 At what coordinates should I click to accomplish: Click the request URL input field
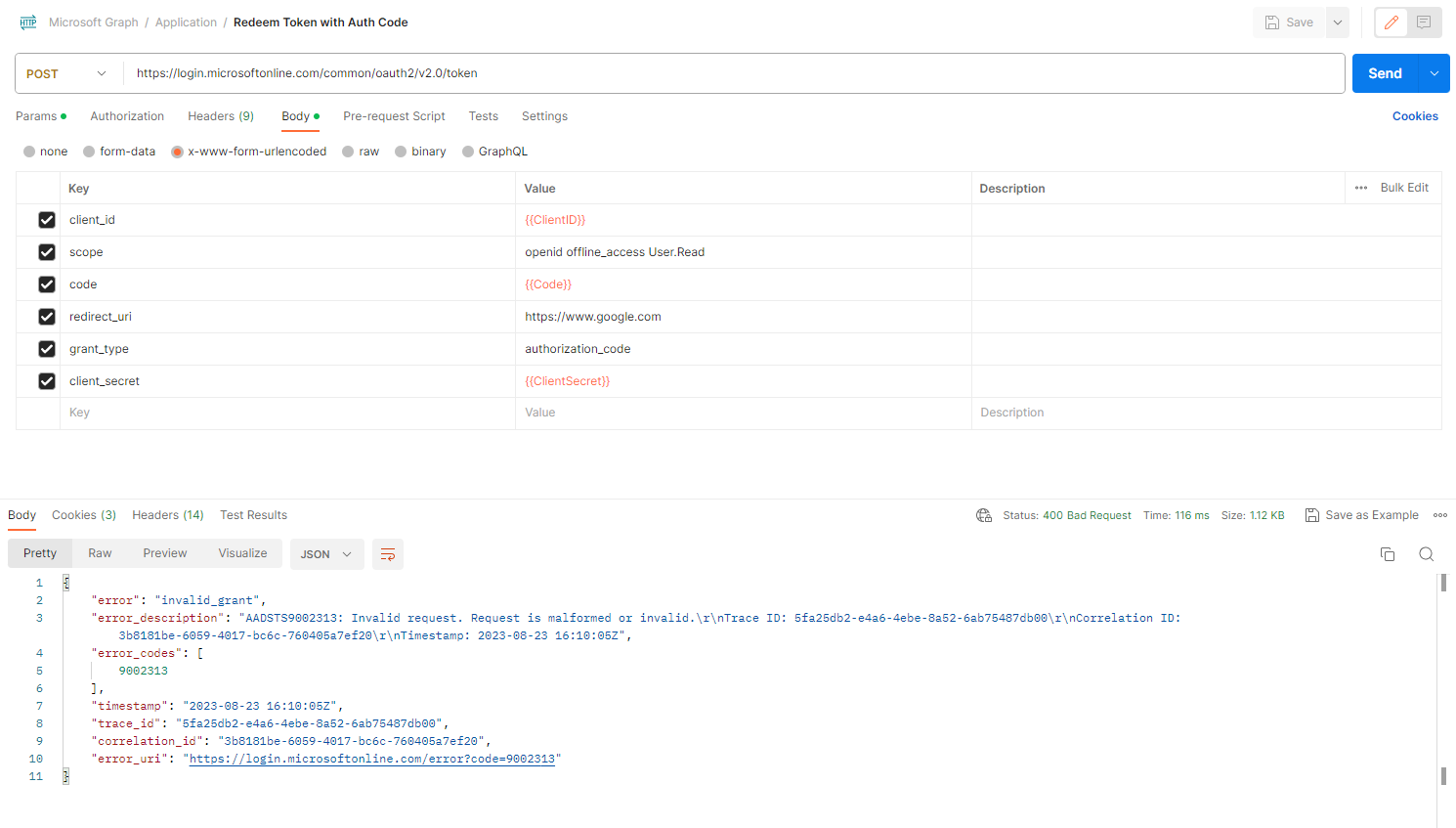[734, 73]
